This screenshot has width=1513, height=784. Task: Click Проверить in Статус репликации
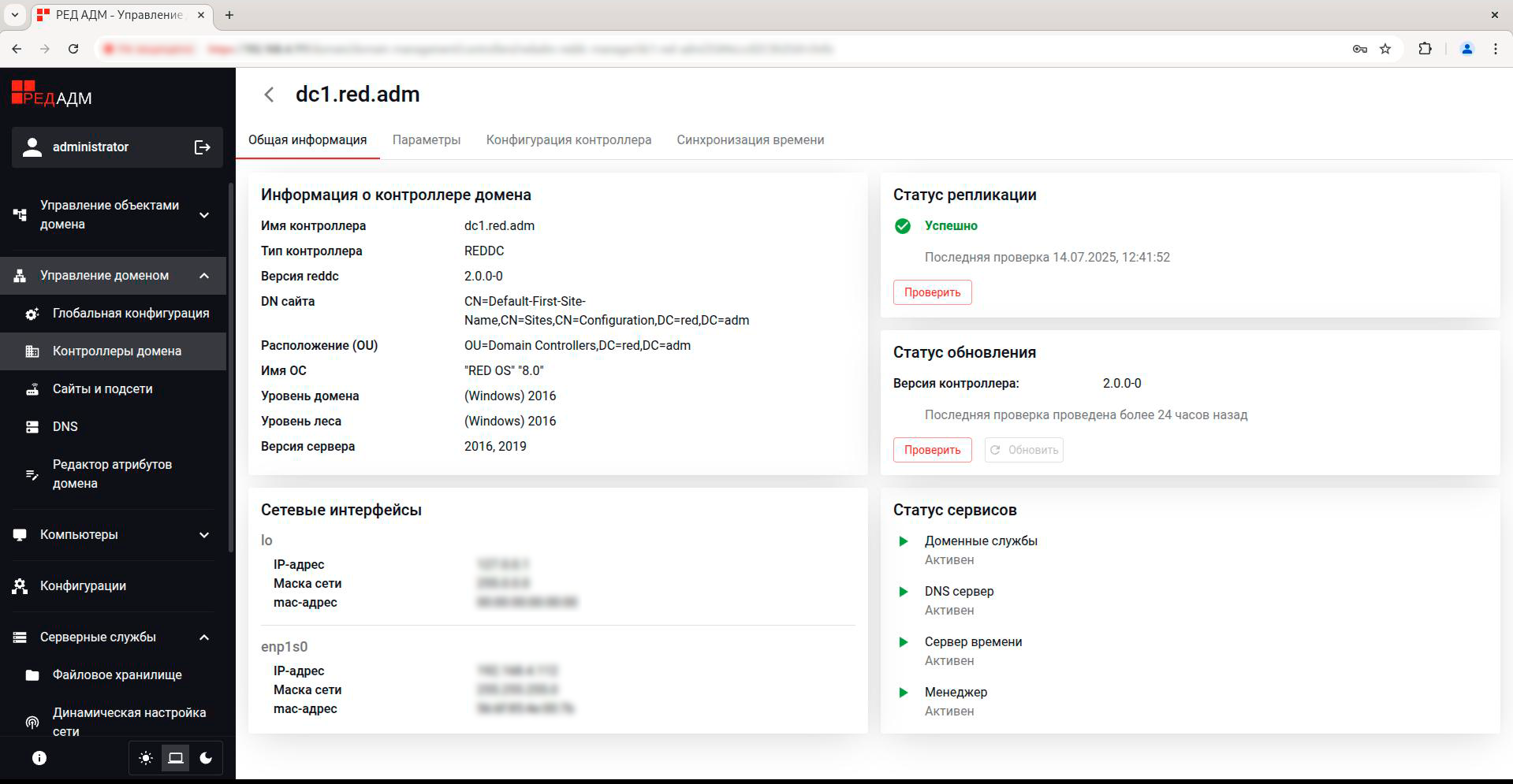tap(932, 292)
